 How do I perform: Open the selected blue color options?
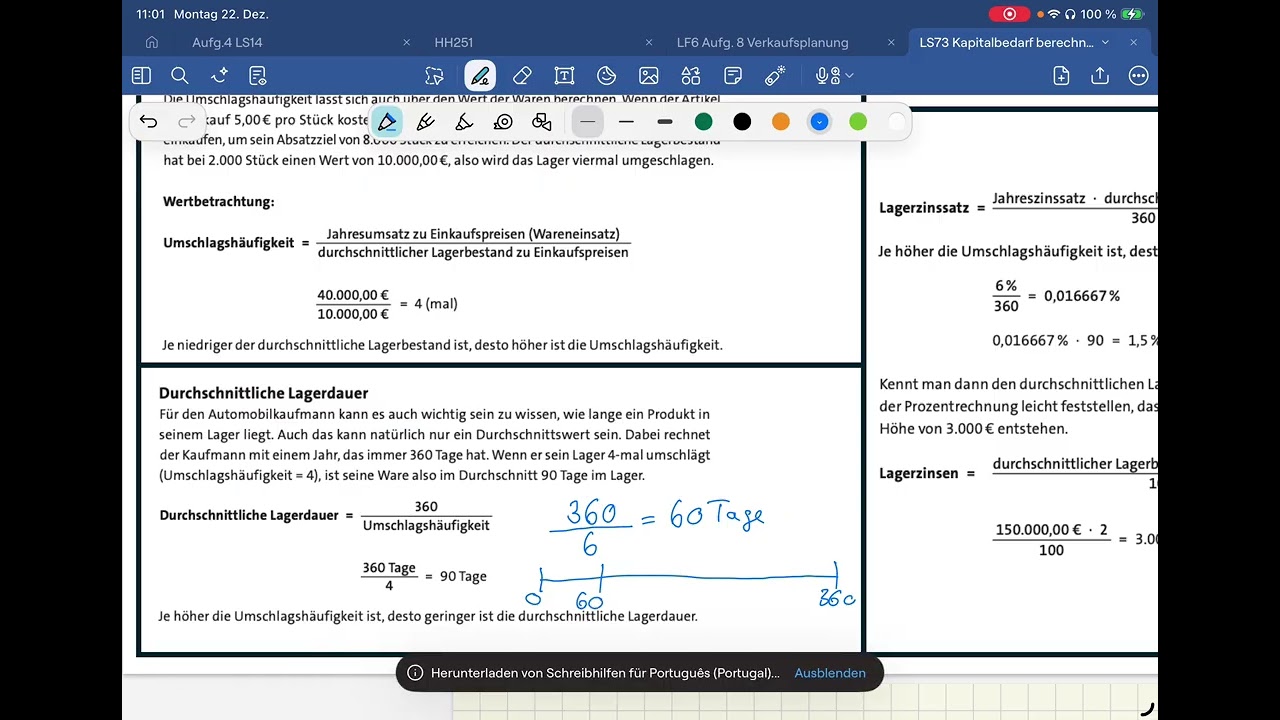819,122
